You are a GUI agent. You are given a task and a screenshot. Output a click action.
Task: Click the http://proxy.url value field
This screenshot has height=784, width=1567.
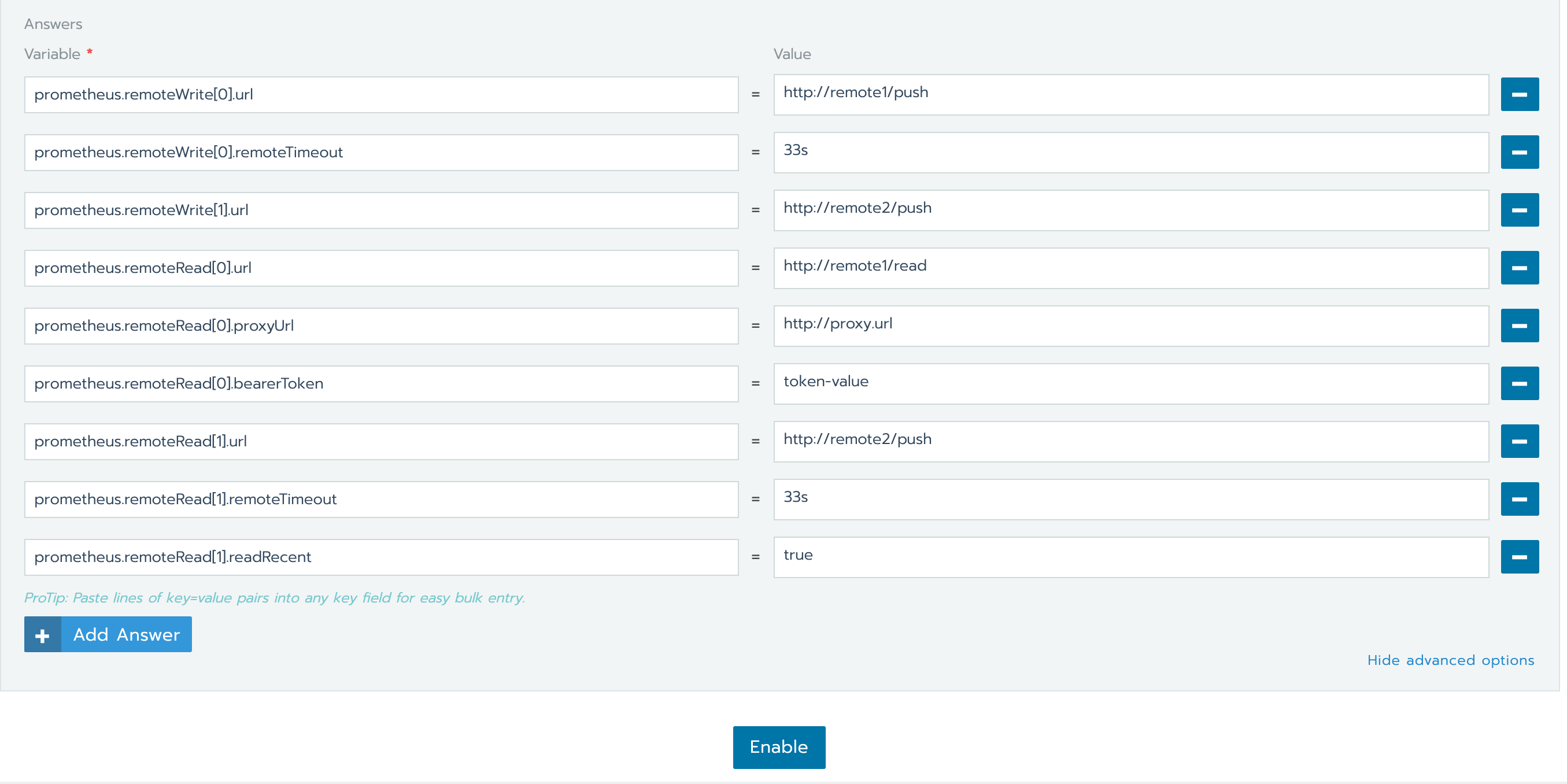click(x=1130, y=326)
